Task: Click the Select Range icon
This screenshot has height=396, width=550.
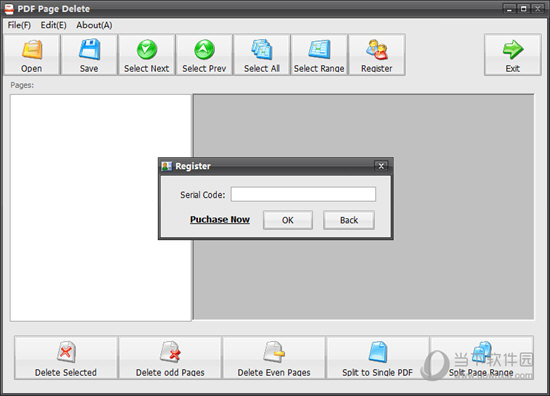Action: (319, 49)
